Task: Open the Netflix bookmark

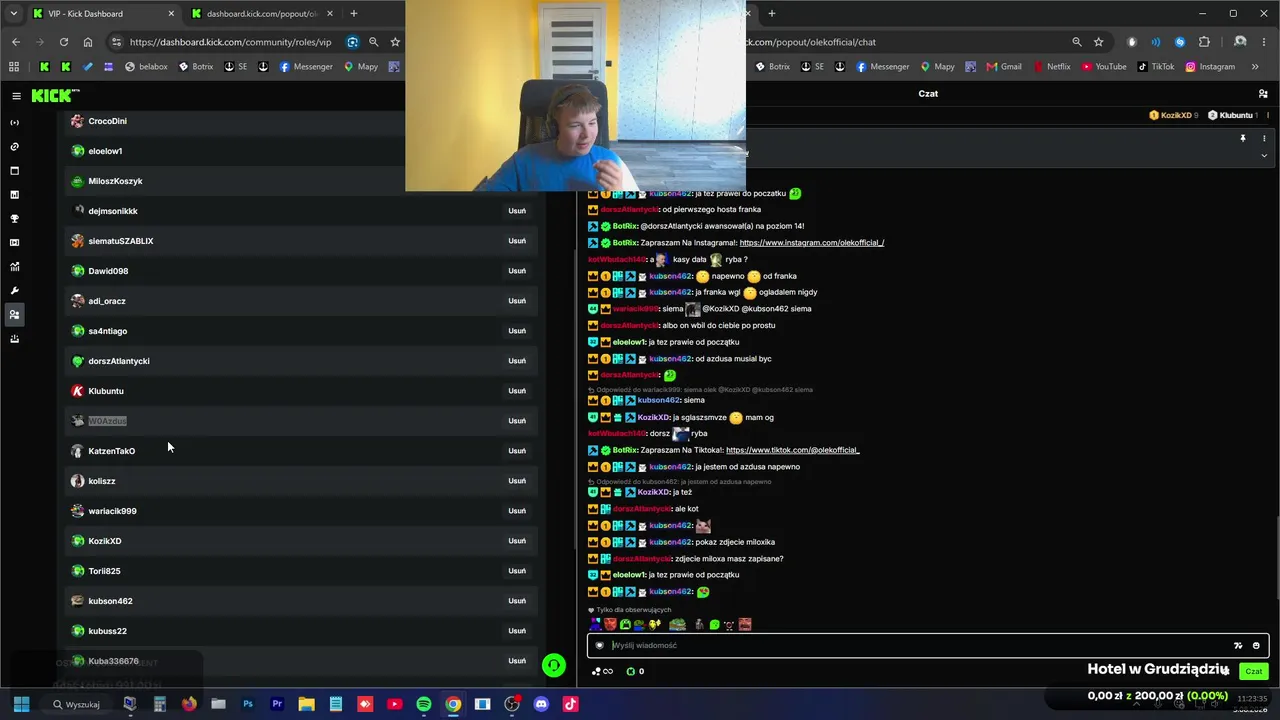Action: (x=1051, y=67)
